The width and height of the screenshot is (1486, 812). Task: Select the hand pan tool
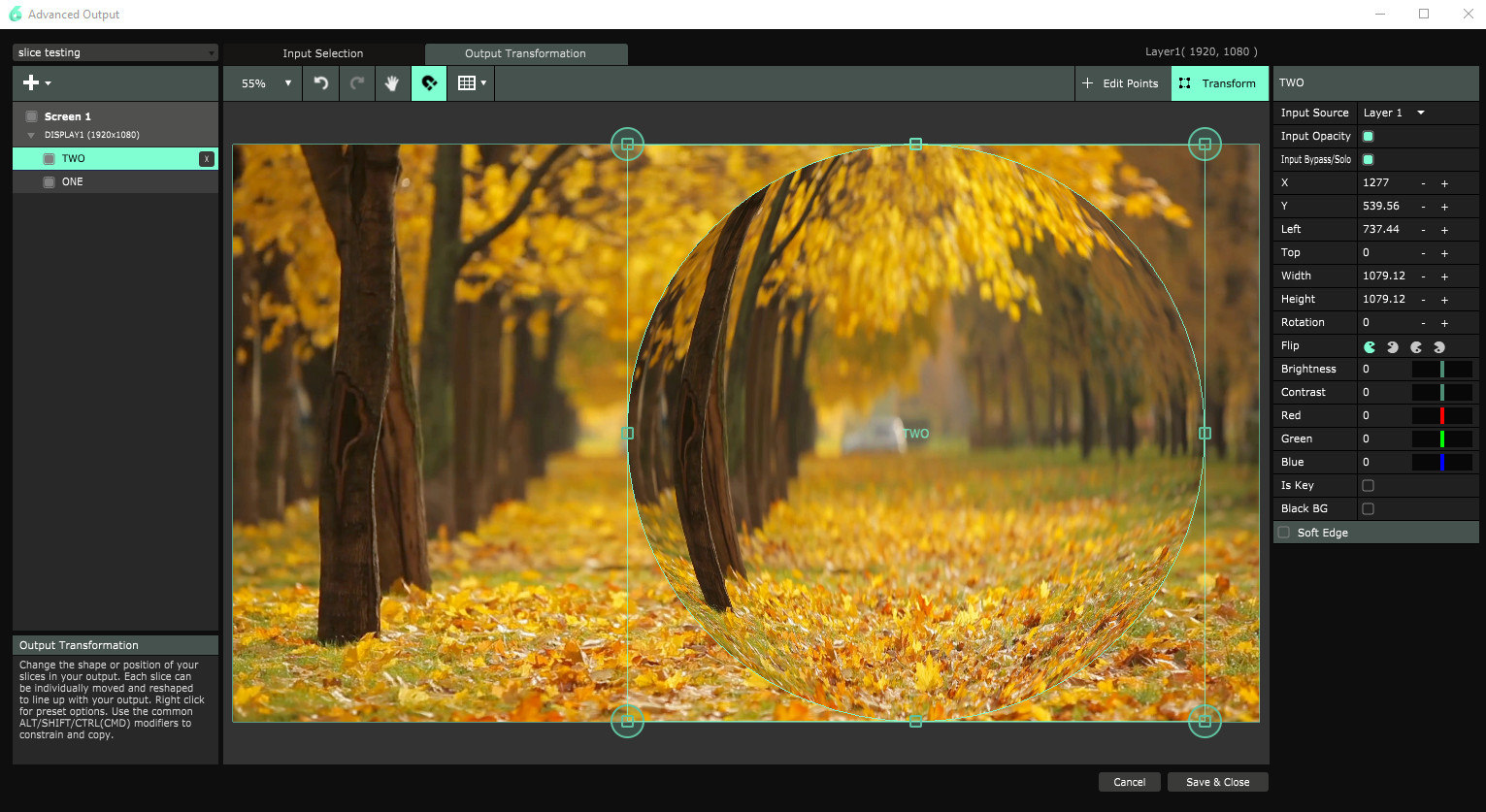pyautogui.click(x=392, y=83)
